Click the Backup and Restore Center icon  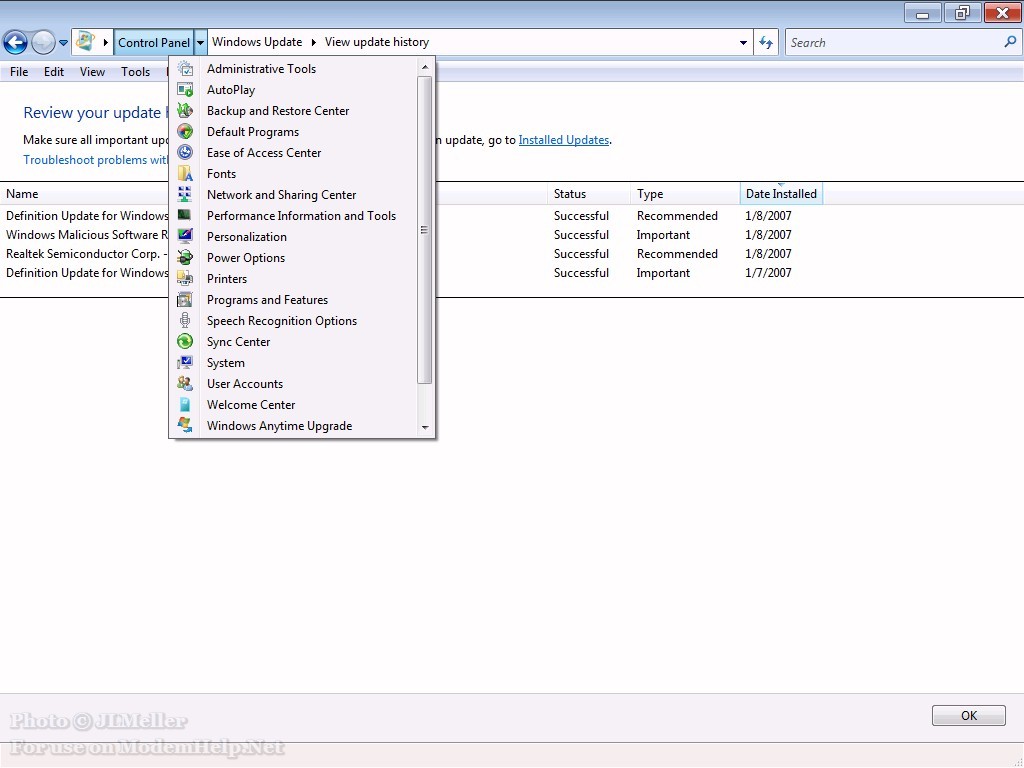185,111
